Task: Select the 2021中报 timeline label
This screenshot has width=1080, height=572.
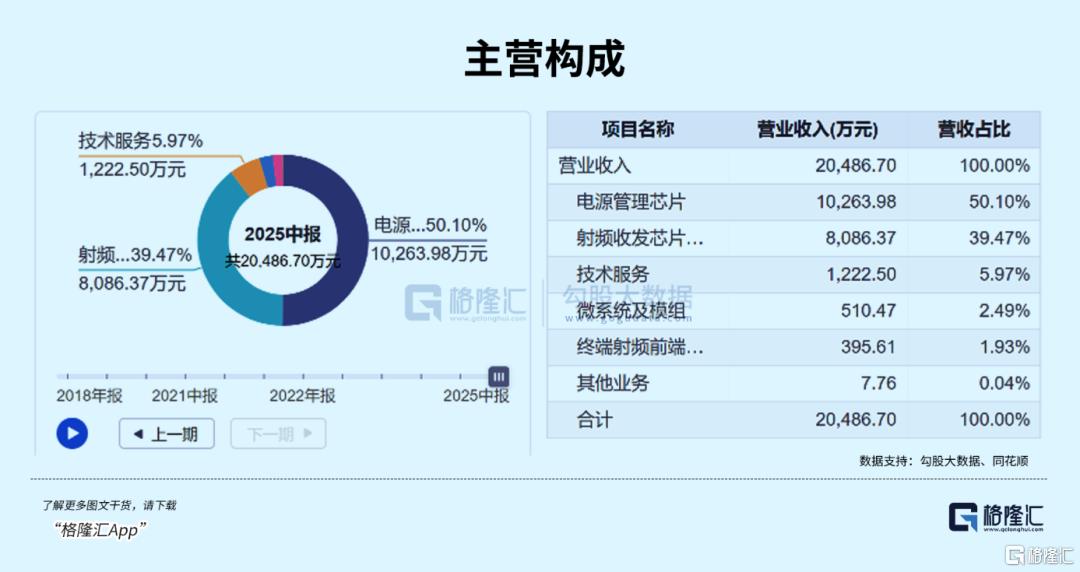Action: point(184,396)
